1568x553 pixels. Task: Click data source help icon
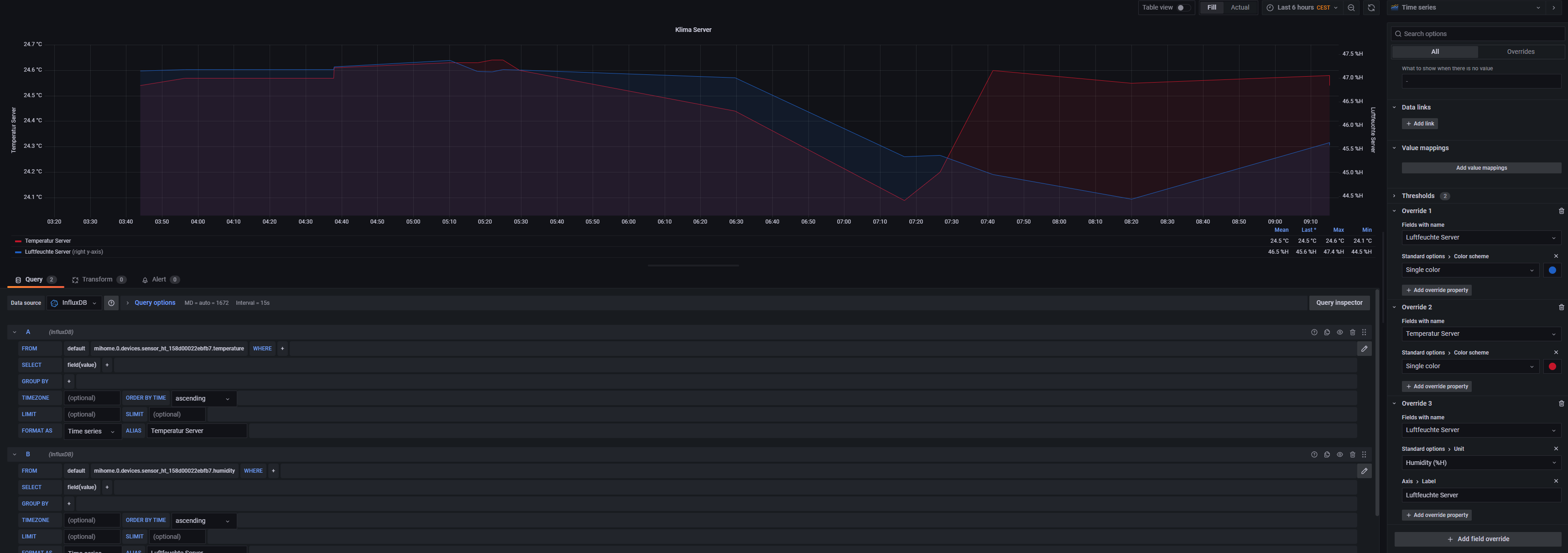111,303
